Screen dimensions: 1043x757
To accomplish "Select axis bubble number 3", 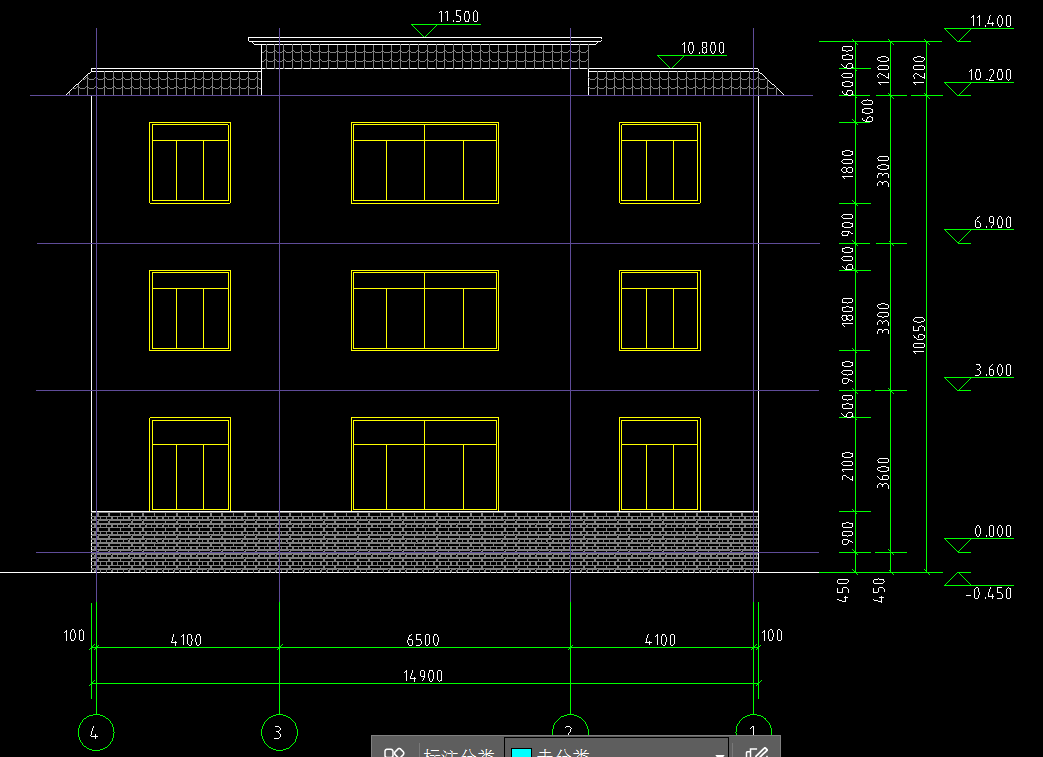I will [279, 732].
